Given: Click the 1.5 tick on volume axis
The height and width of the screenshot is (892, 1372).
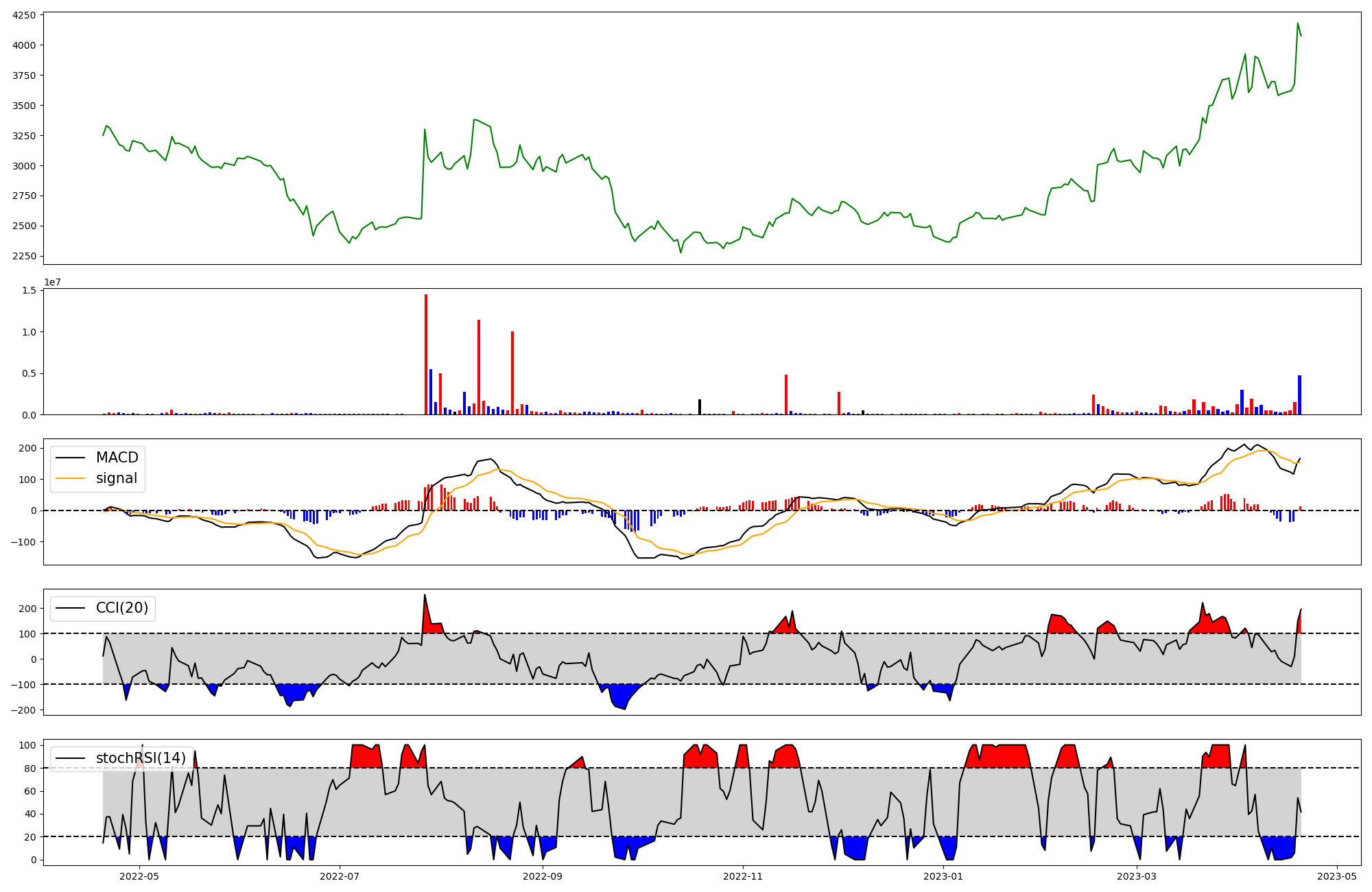Looking at the screenshot, I should tap(29, 290).
